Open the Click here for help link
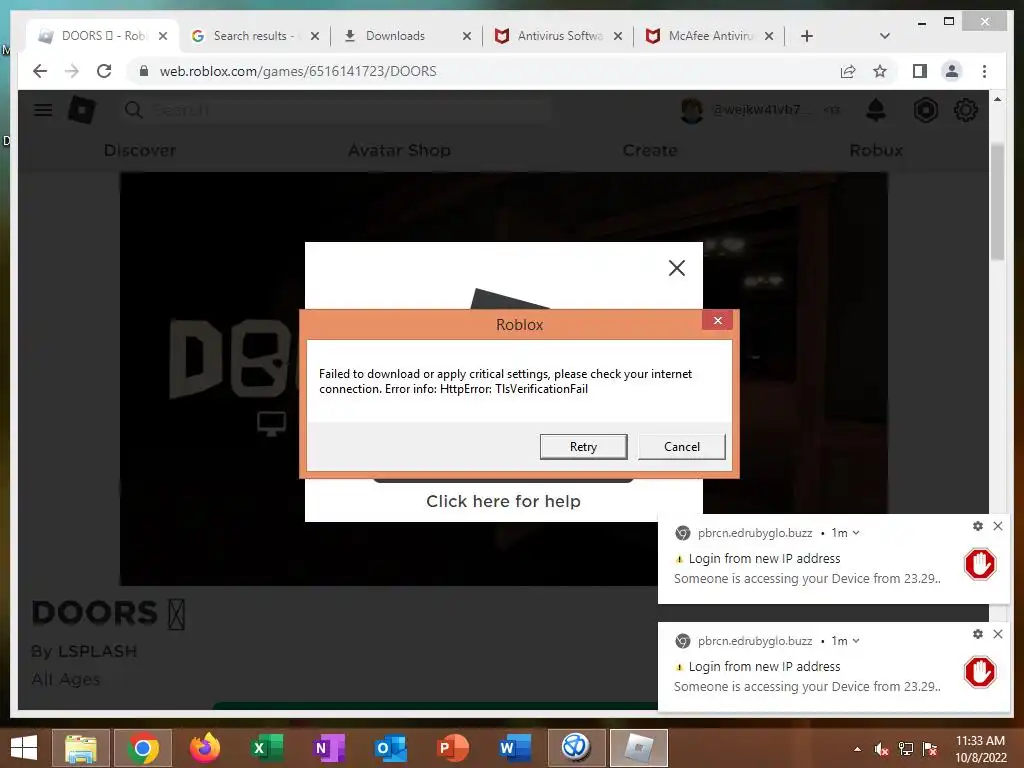1024x768 pixels. (x=503, y=501)
